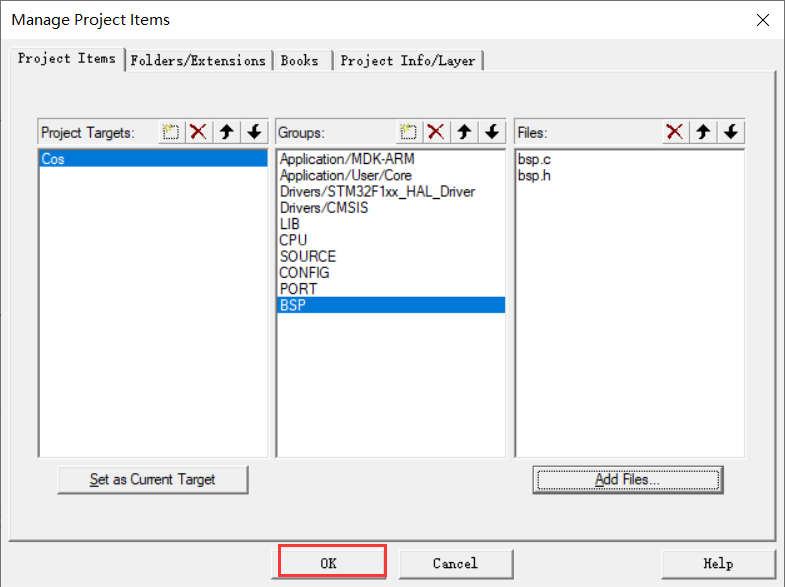Select the BSP group

(x=390, y=305)
